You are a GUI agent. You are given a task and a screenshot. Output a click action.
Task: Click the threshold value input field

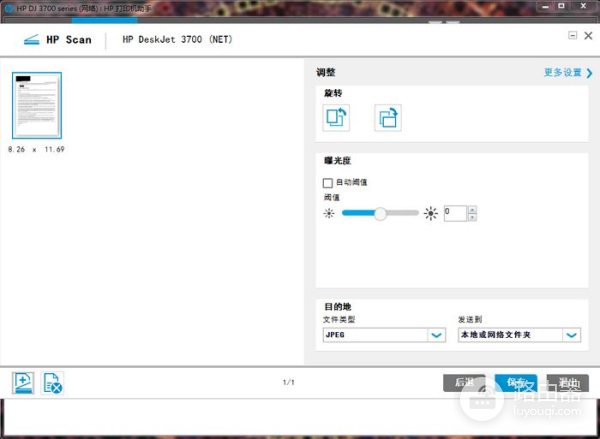(454, 213)
